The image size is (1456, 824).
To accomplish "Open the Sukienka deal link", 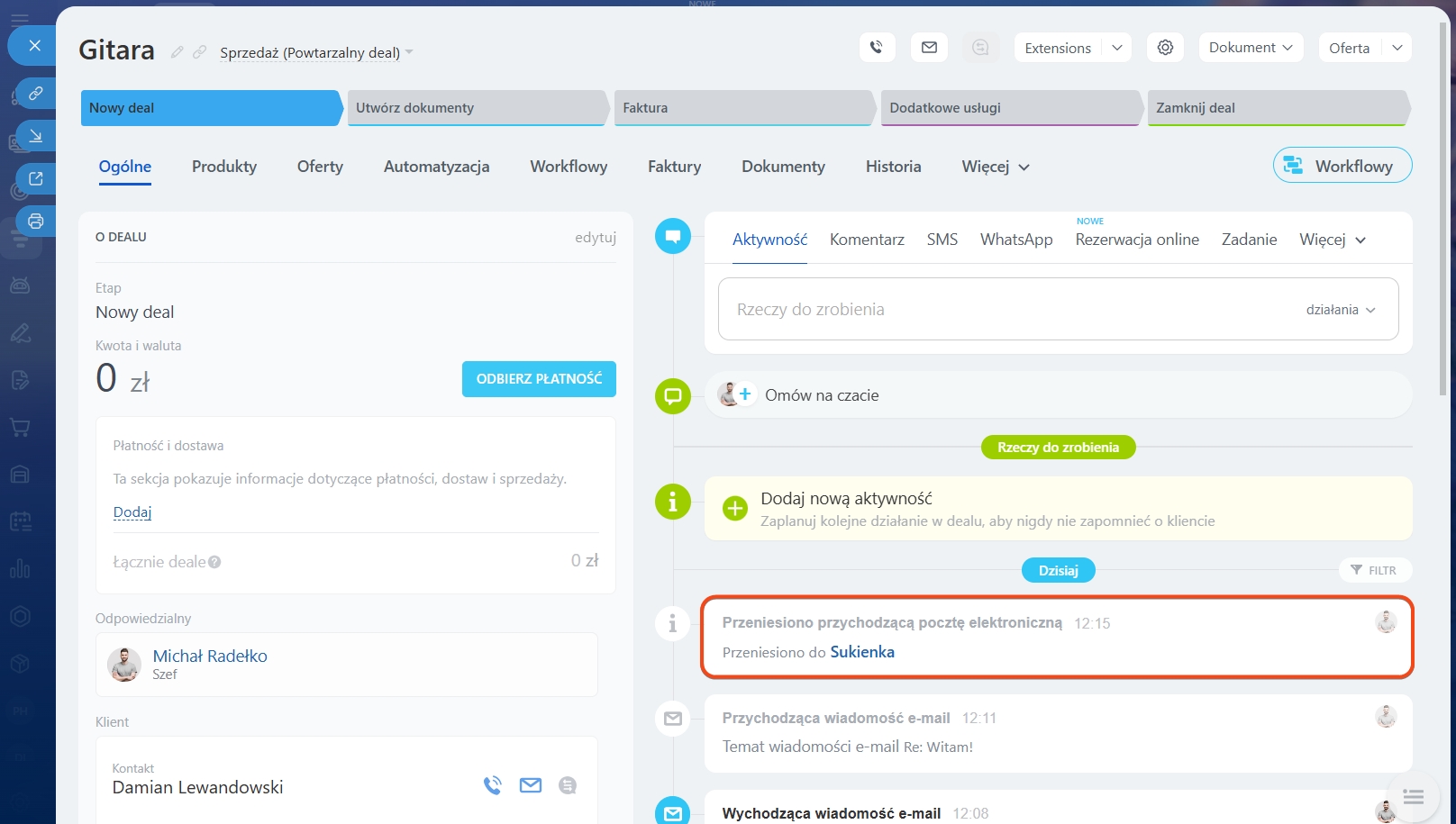I will (x=862, y=652).
